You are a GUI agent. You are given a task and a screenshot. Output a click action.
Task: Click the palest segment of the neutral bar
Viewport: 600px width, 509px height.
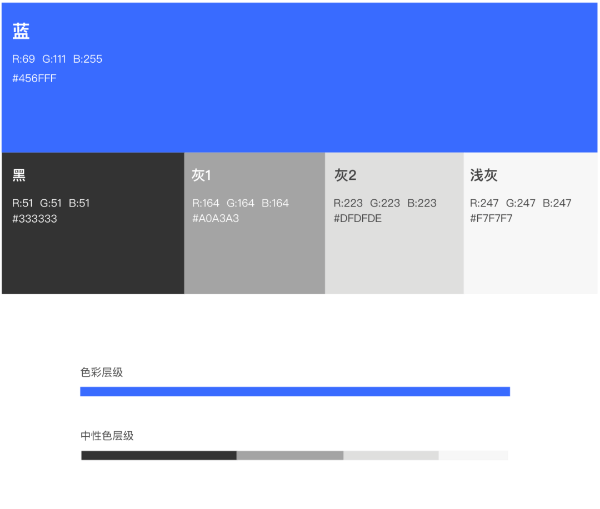473,455
